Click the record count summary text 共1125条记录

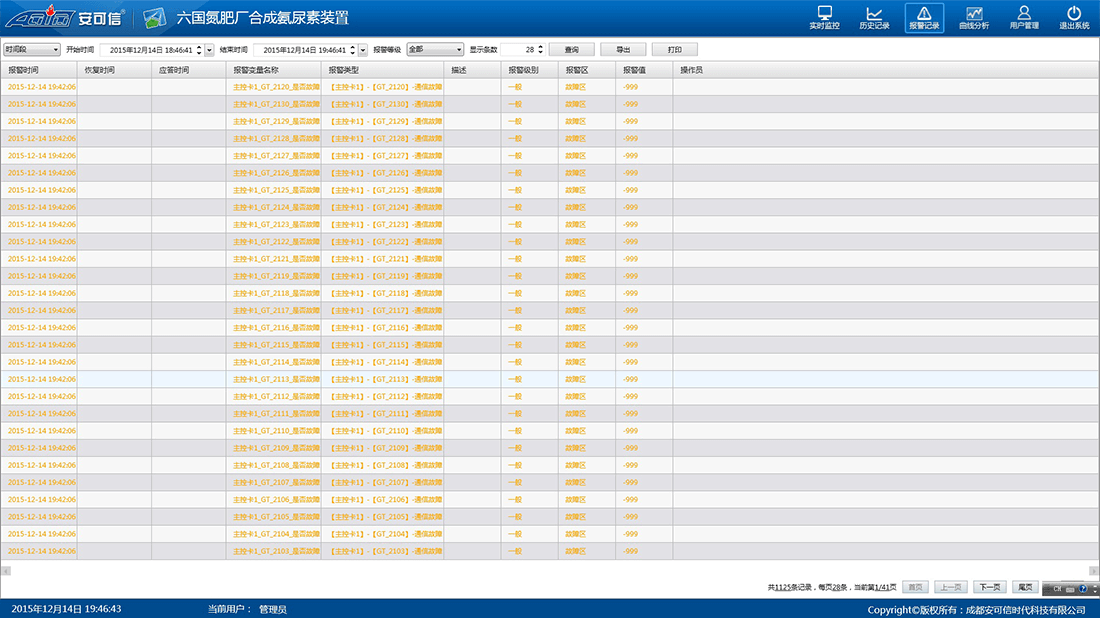click(x=789, y=587)
